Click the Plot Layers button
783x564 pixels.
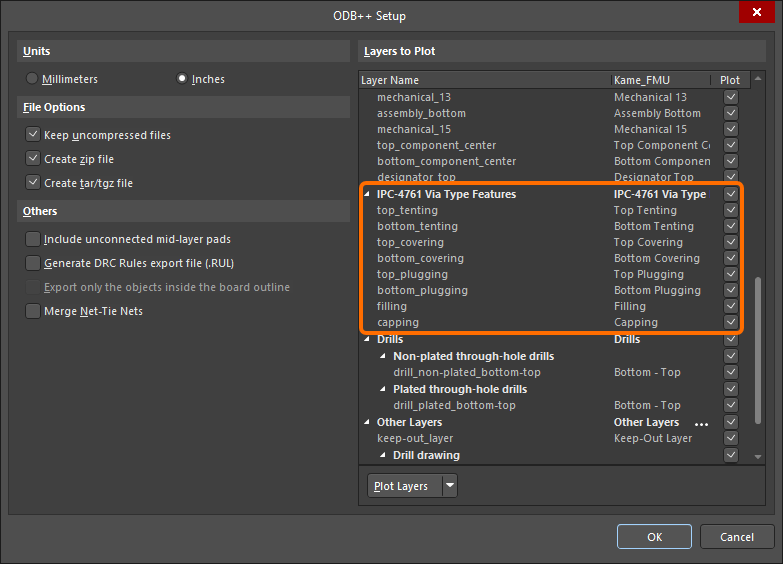[401, 486]
